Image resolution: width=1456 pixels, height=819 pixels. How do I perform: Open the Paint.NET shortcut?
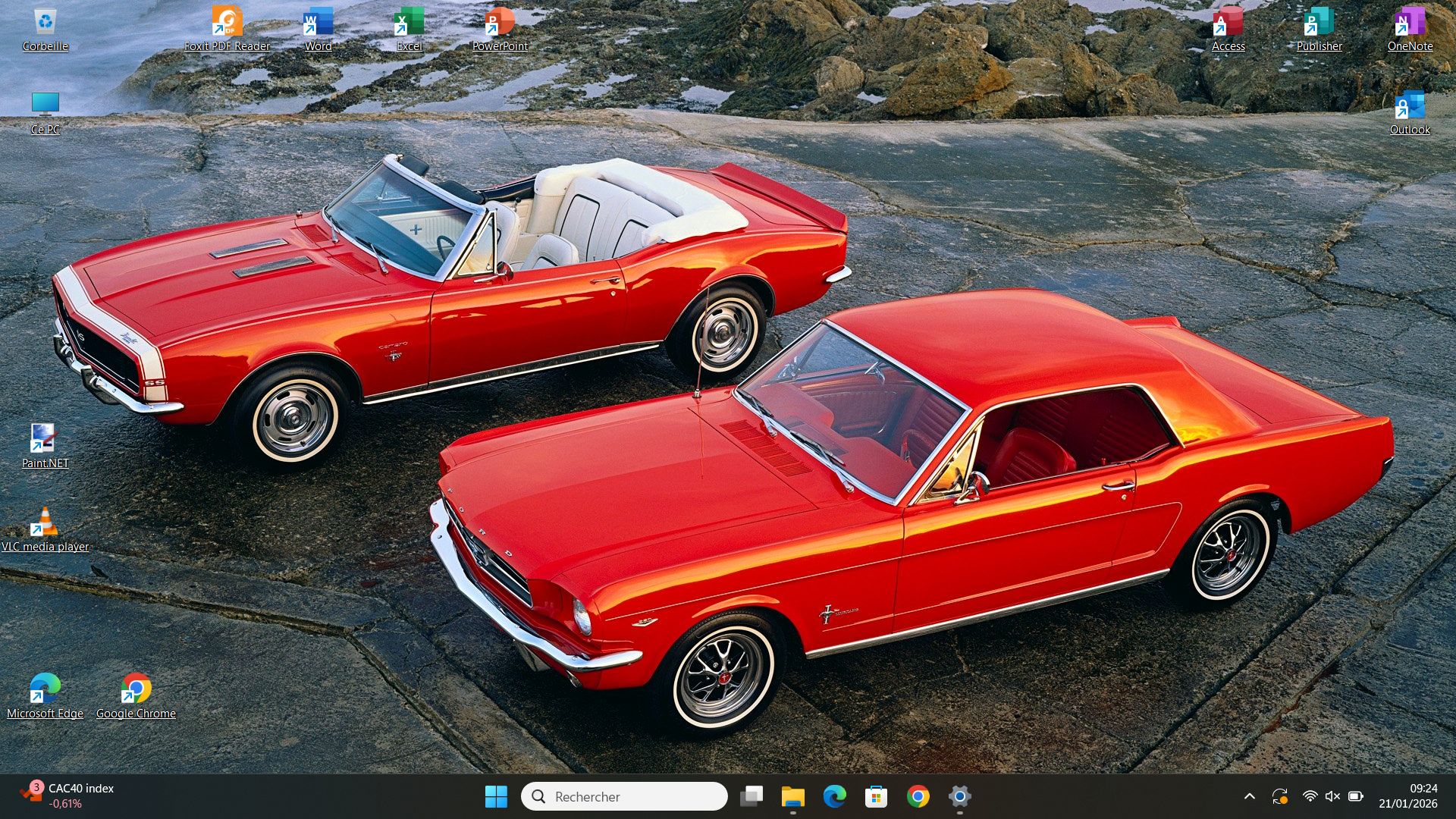pos(45,447)
